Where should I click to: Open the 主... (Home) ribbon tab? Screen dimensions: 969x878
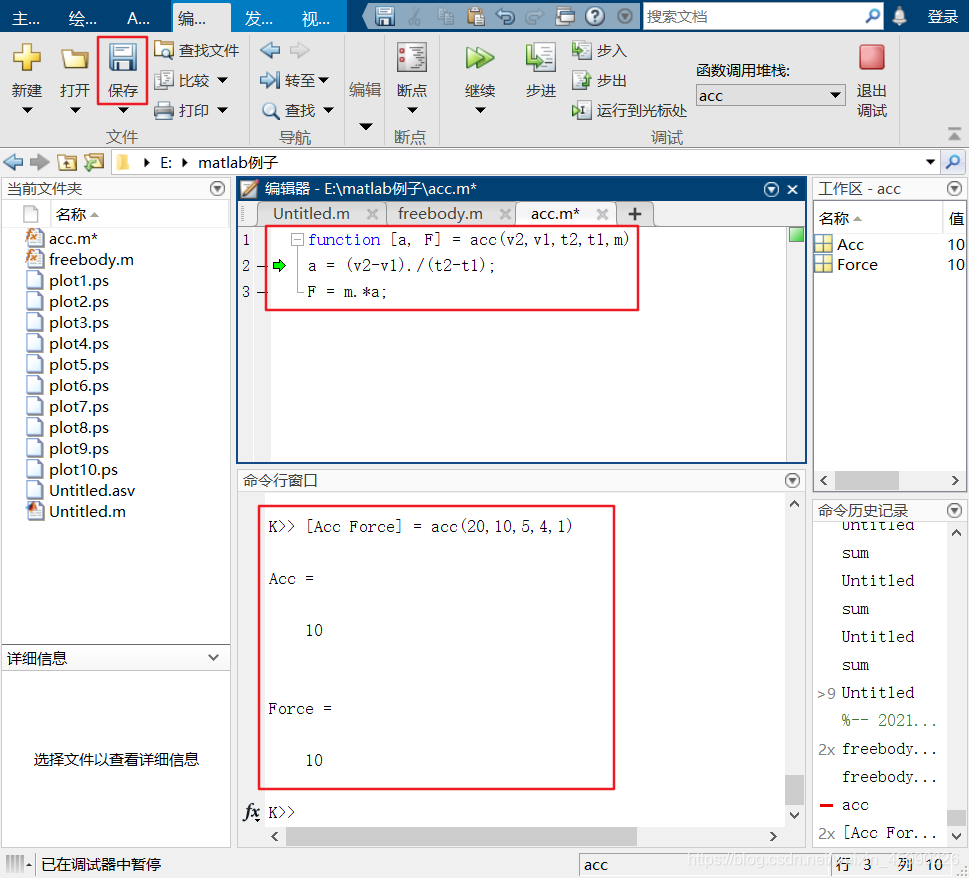[x=26, y=18]
